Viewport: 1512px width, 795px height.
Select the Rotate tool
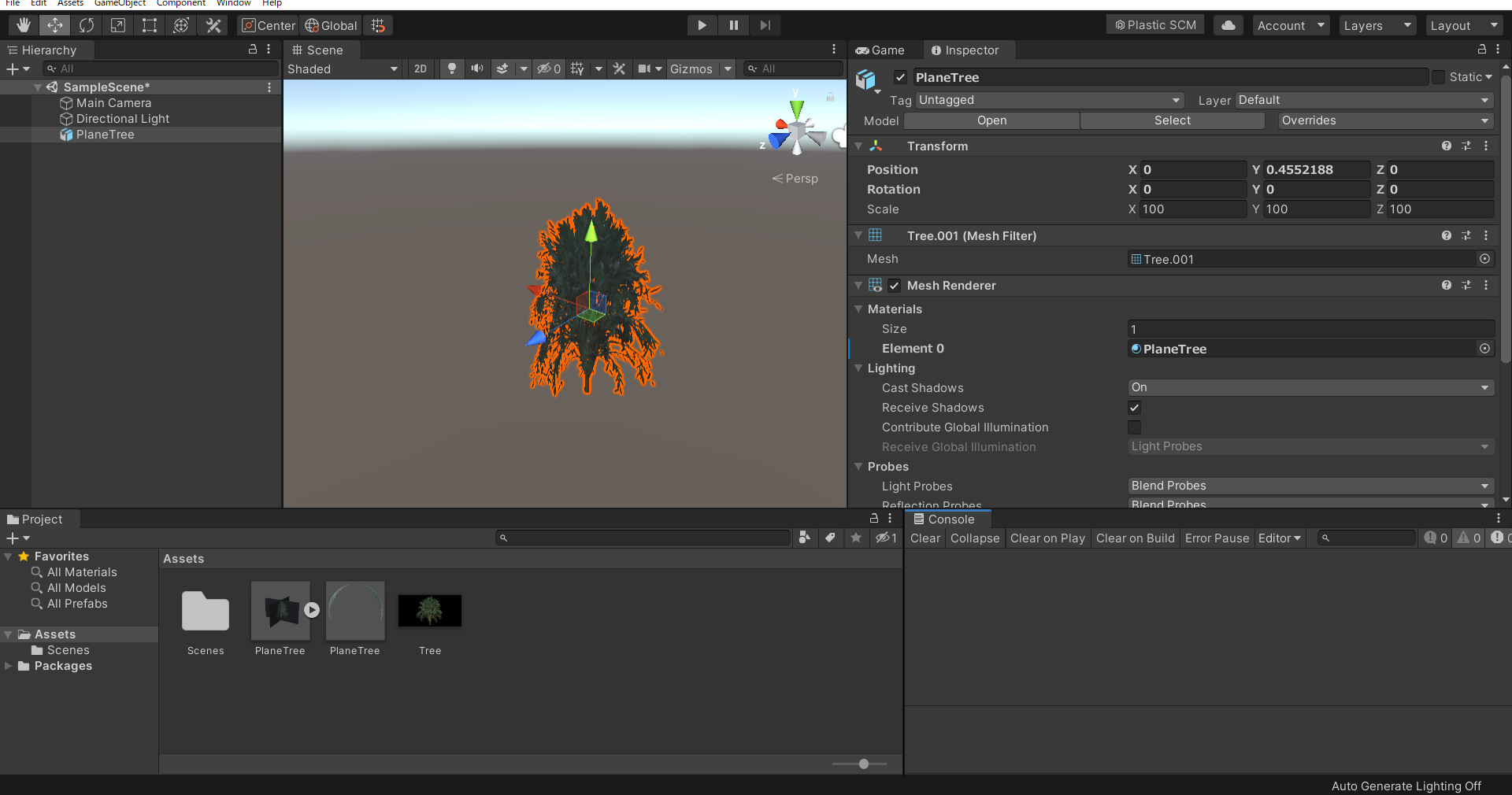click(87, 25)
